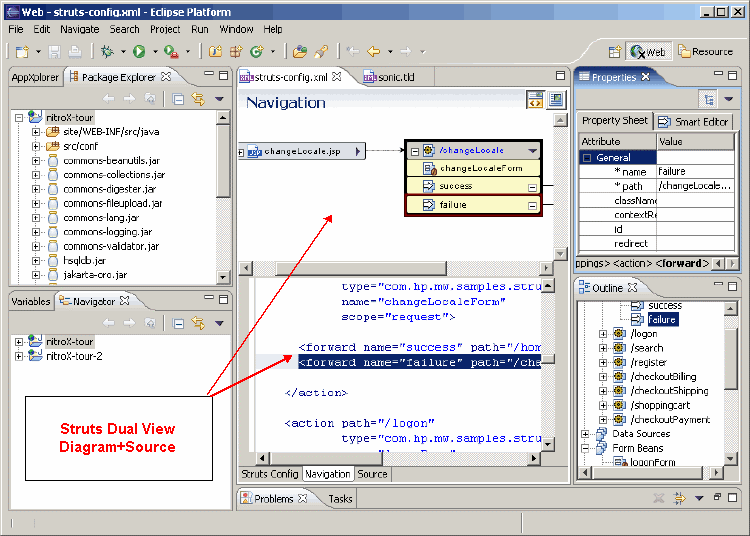Click the Save icon in the toolbar
This screenshot has height=536, width=750.
[55, 51]
